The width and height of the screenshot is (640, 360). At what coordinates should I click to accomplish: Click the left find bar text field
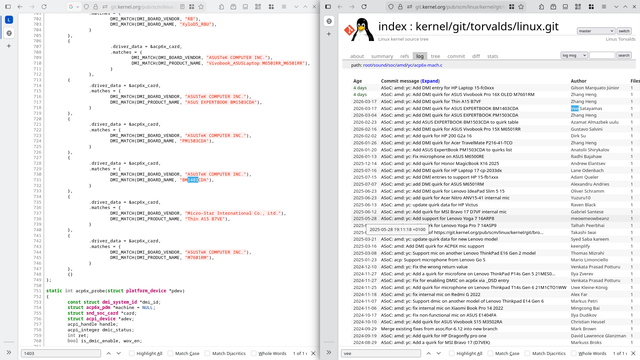click(61, 353)
